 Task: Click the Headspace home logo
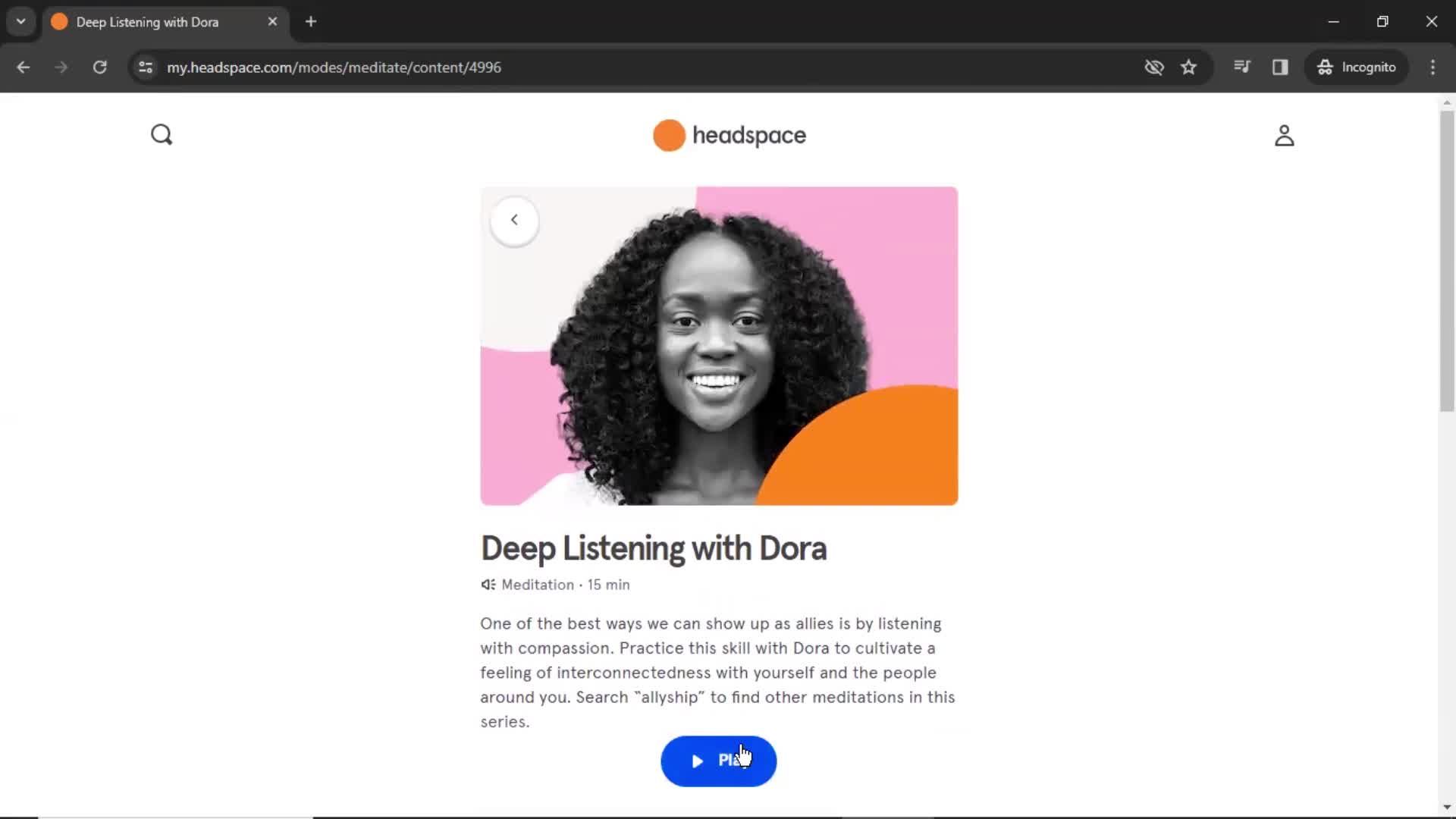728,134
